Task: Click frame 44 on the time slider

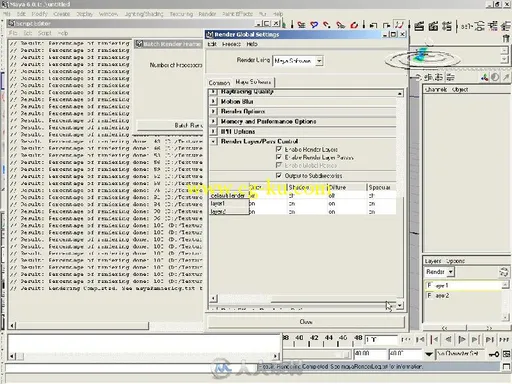Action: 329,338
